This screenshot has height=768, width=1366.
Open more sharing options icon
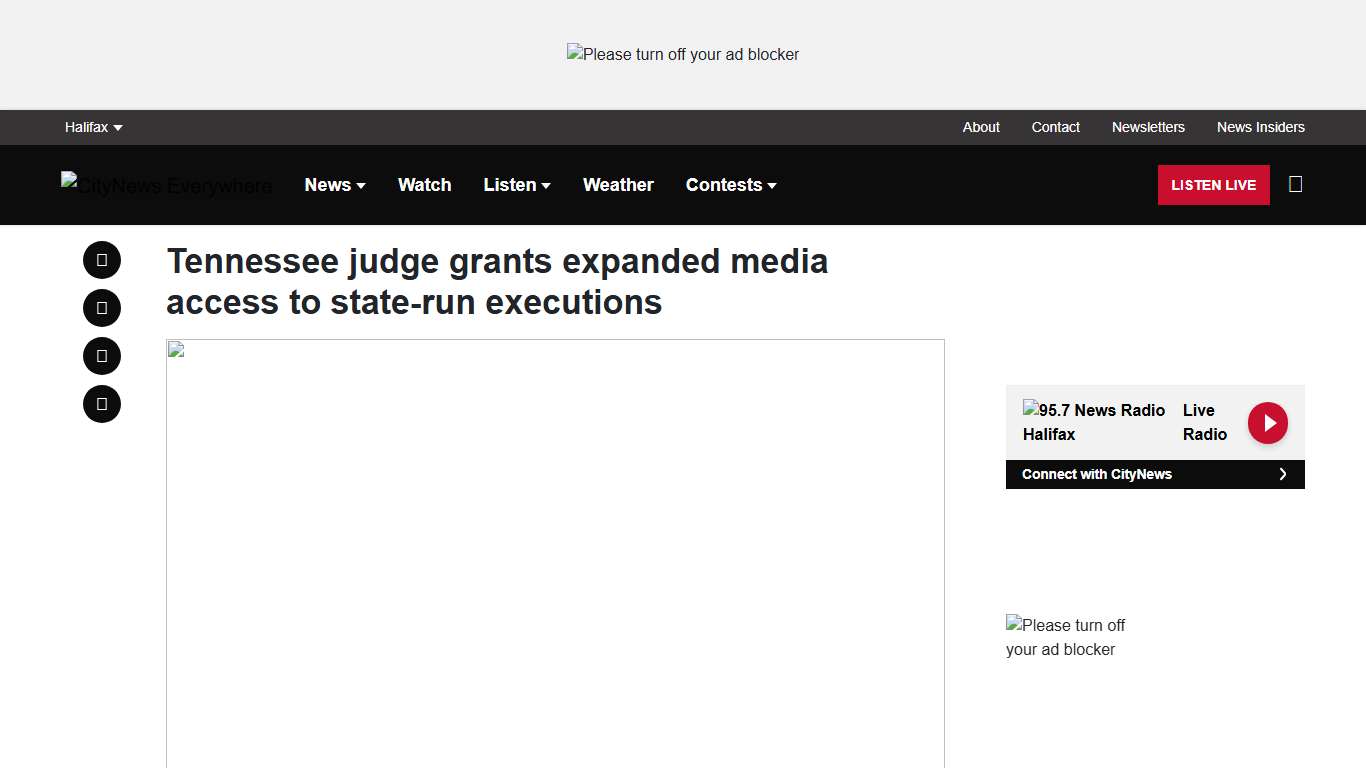101,403
